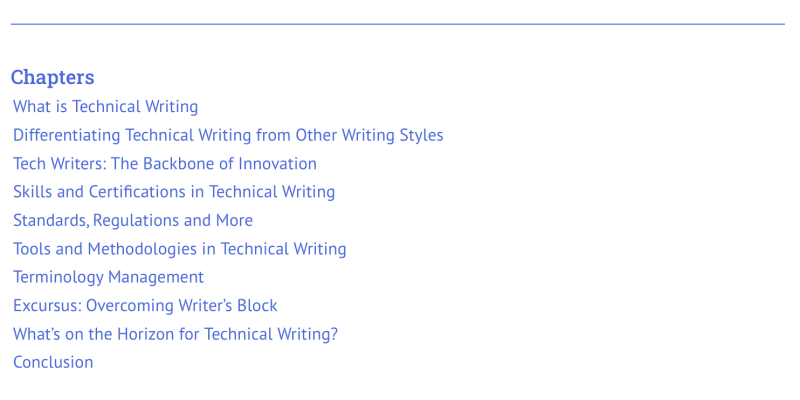This screenshot has height=400, width=800.
Task: Navigate to the Writer's Block excursus link
Action: (145, 306)
